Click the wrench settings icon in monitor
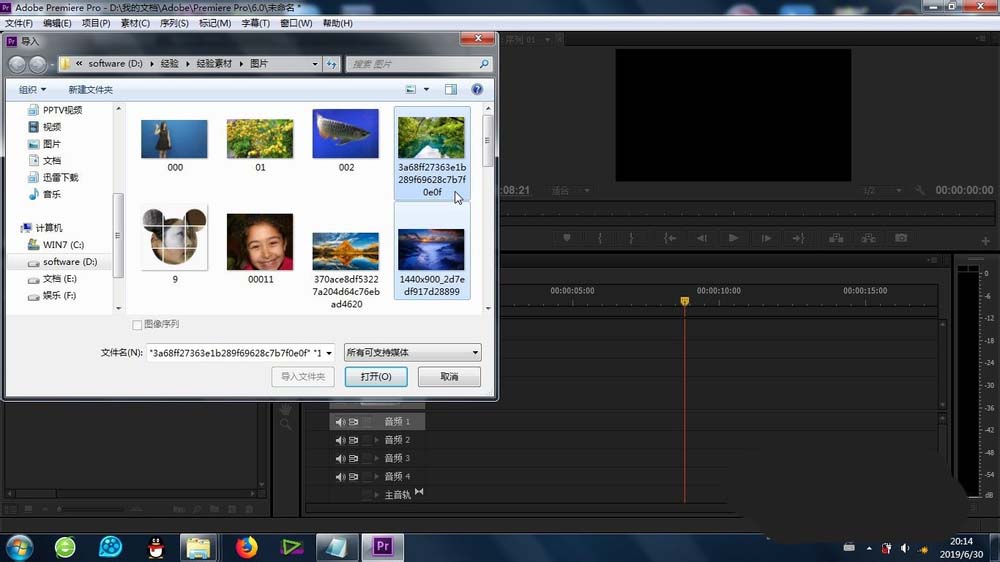This screenshot has width=1000, height=562. point(920,190)
